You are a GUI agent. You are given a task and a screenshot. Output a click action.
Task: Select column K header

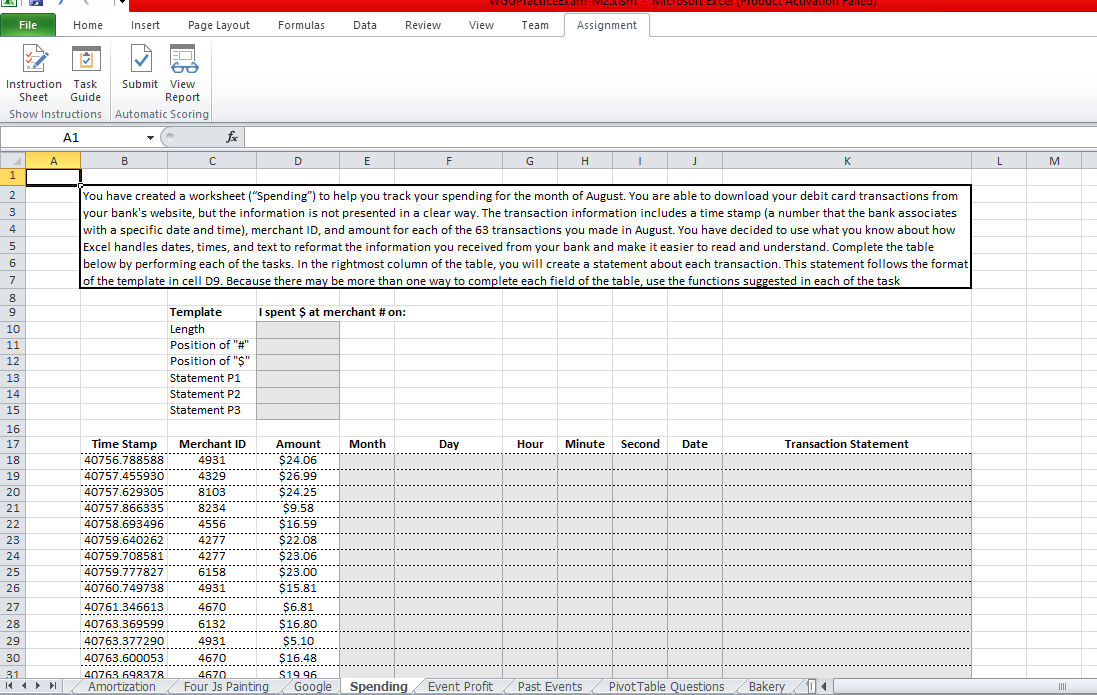847,161
